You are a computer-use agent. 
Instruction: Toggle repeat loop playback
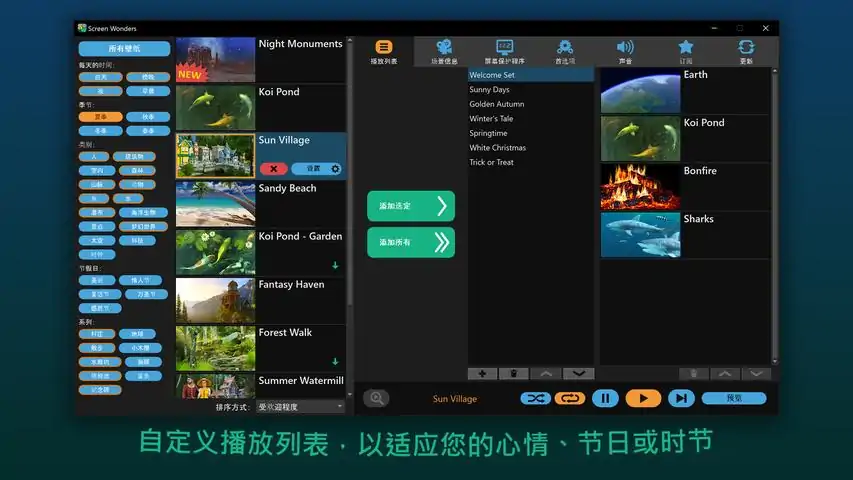pos(570,398)
